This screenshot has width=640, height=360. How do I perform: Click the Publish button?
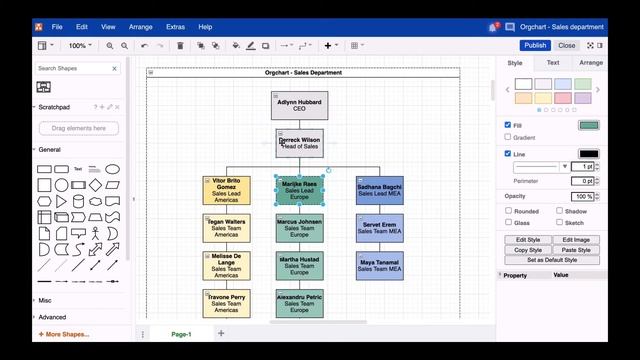click(535, 45)
